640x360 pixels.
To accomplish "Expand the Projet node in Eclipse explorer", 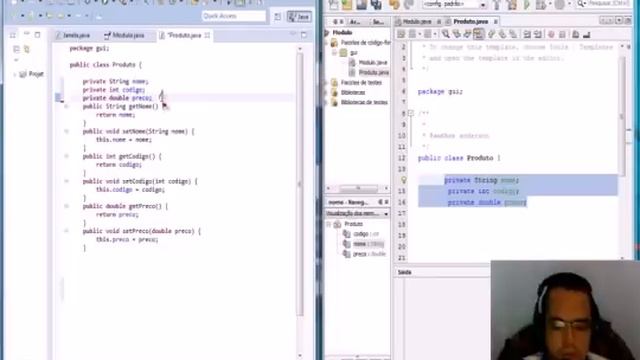I will click(x=15, y=74).
